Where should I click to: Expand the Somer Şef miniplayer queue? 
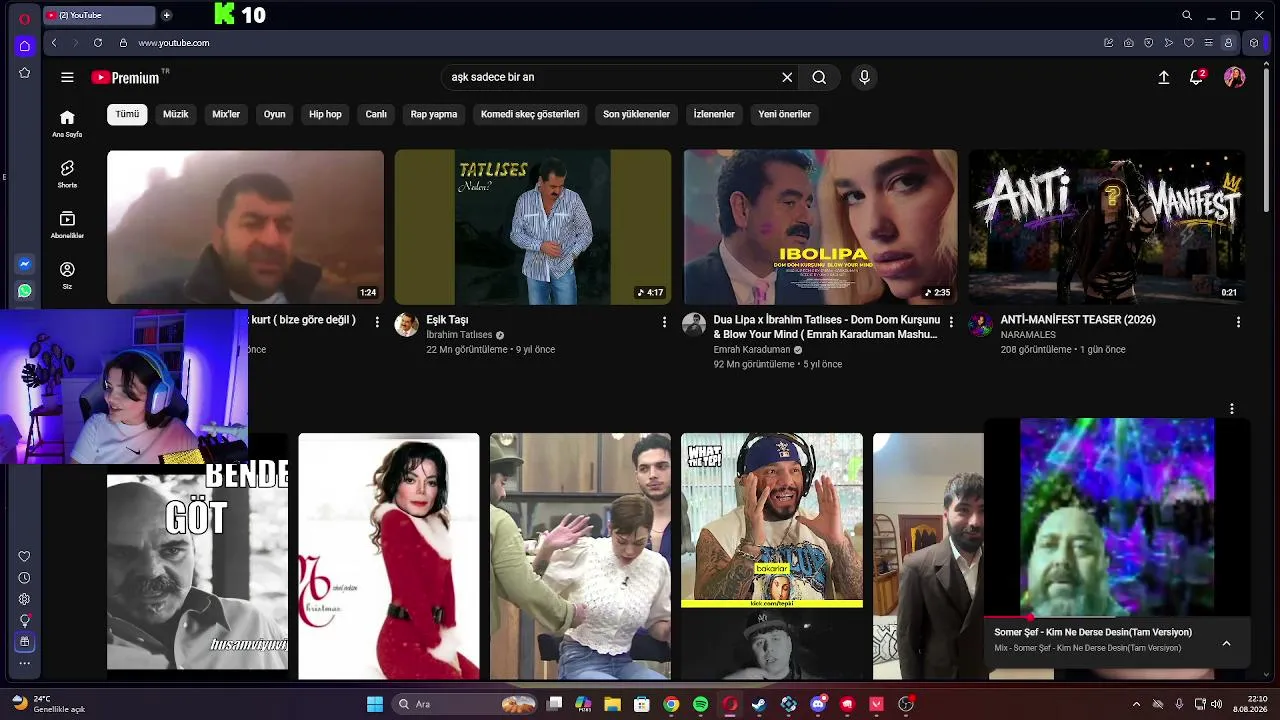(1226, 643)
